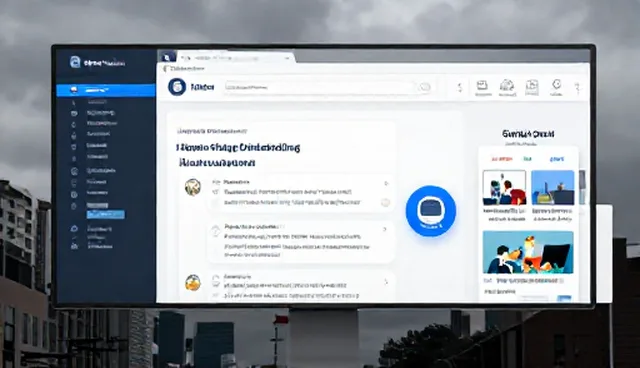
Task: Open wide thumbnail of people at laptop
Action: pyautogui.click(x=528, y=252)
